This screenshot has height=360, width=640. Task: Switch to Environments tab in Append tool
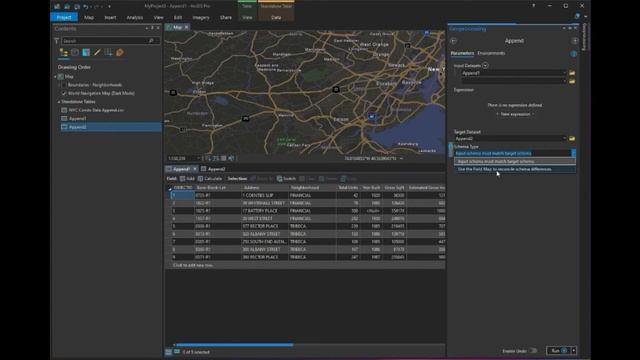tap(491, 53)
